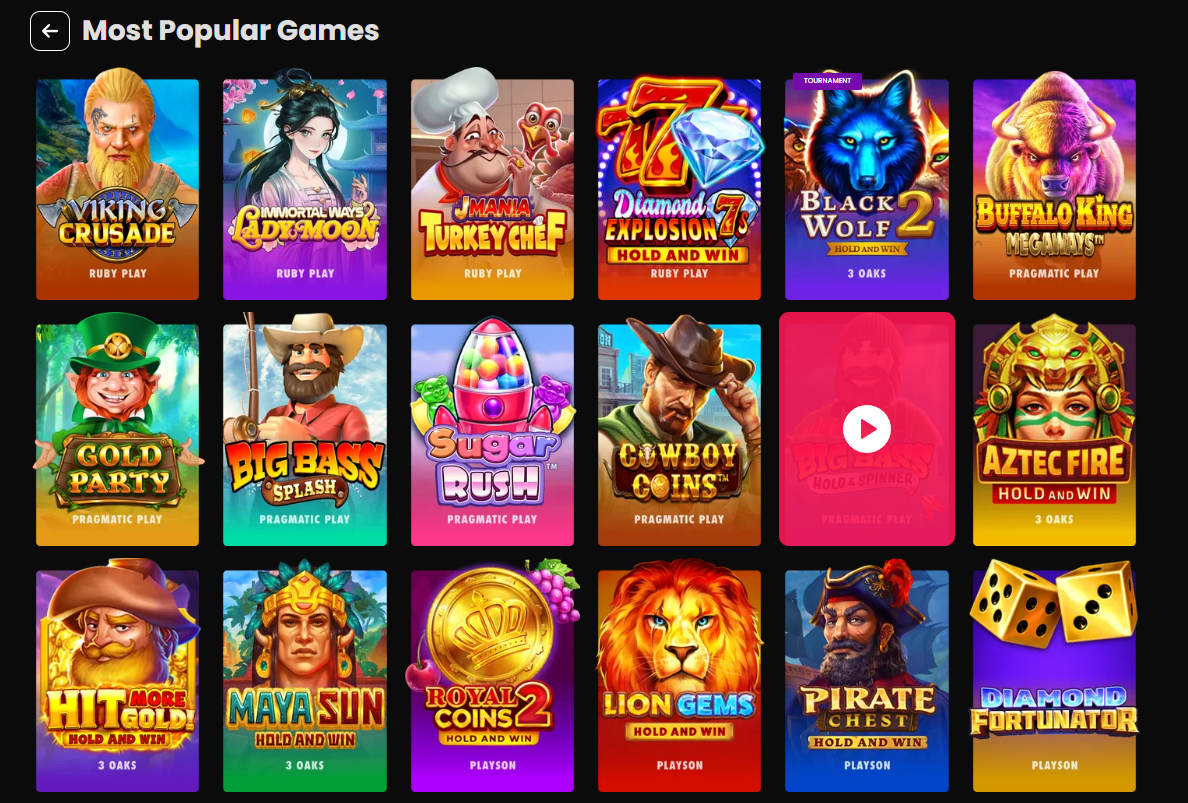Open the Cowboy Coins game

coord(680,435)
